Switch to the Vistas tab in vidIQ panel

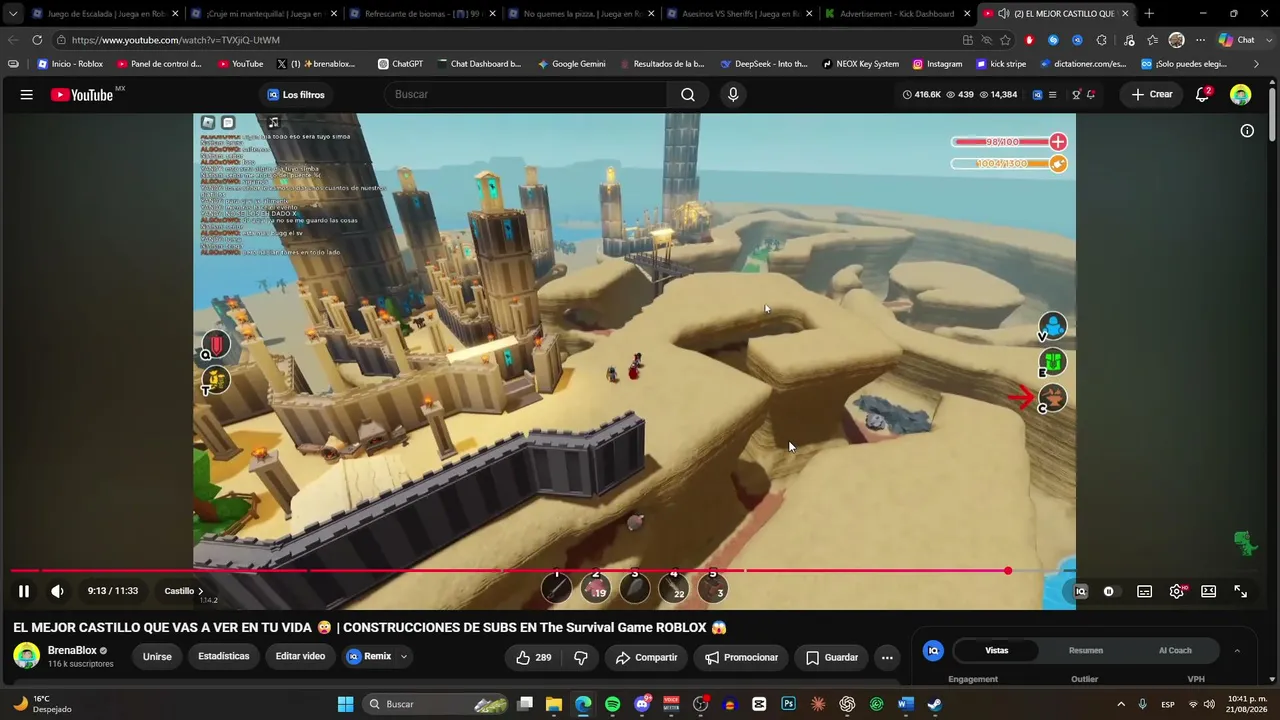(x=997, y=650)
